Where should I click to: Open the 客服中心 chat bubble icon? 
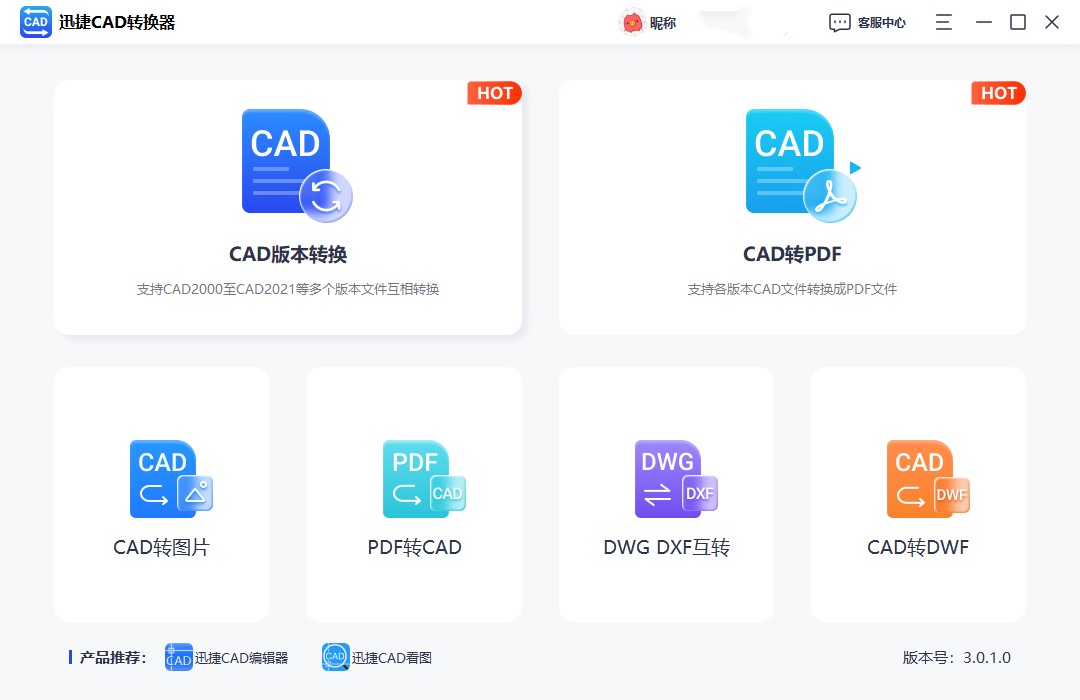(839, 21)
